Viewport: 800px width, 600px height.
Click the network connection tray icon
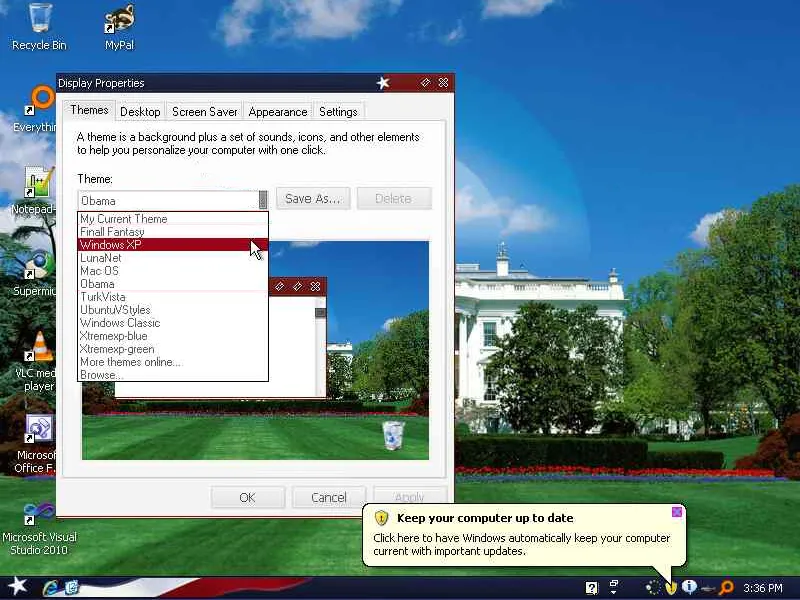[614, 587]
